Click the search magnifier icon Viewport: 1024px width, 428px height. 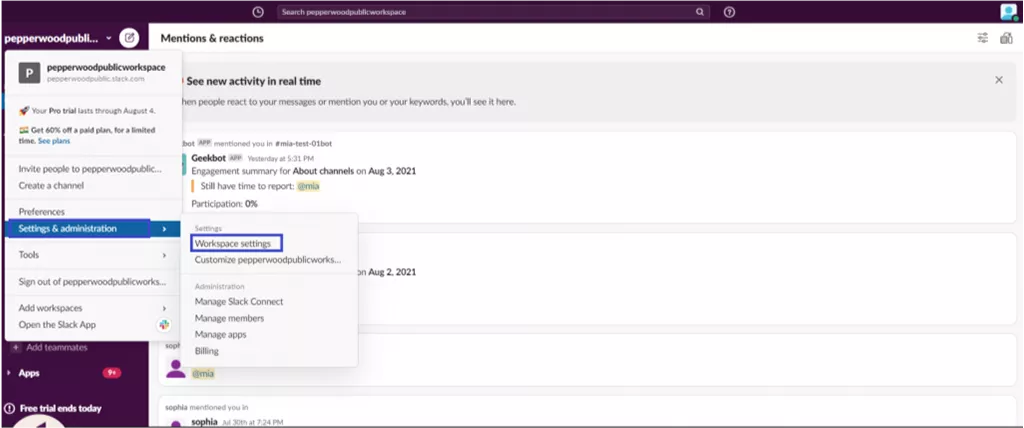pos(699,12)
